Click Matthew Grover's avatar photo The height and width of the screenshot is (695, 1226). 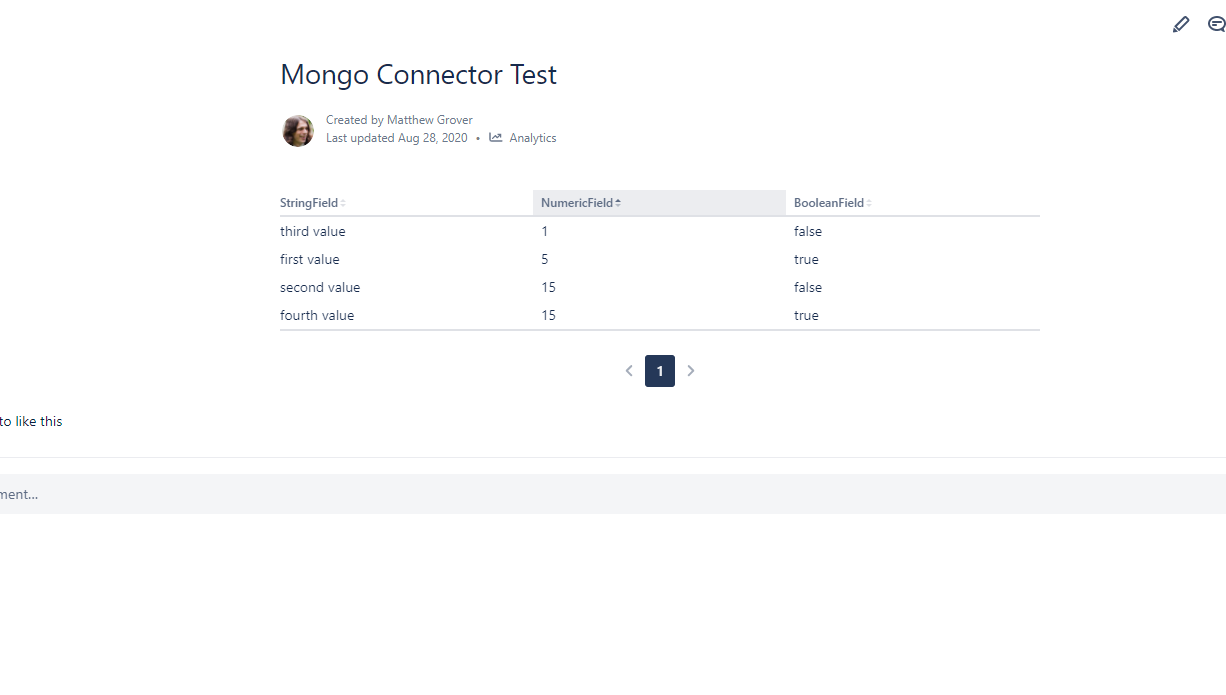coord(298,130)
